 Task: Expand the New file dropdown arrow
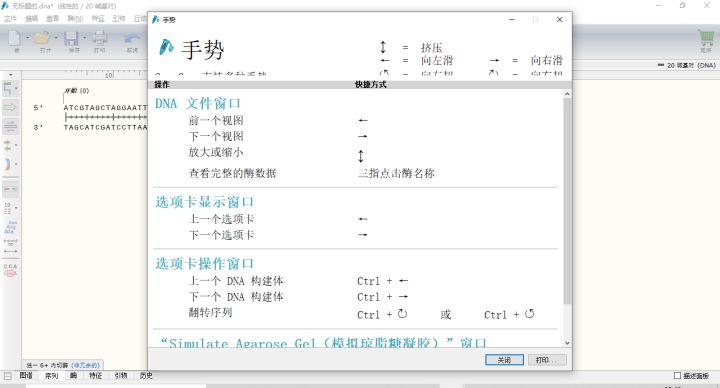[27, 37]
